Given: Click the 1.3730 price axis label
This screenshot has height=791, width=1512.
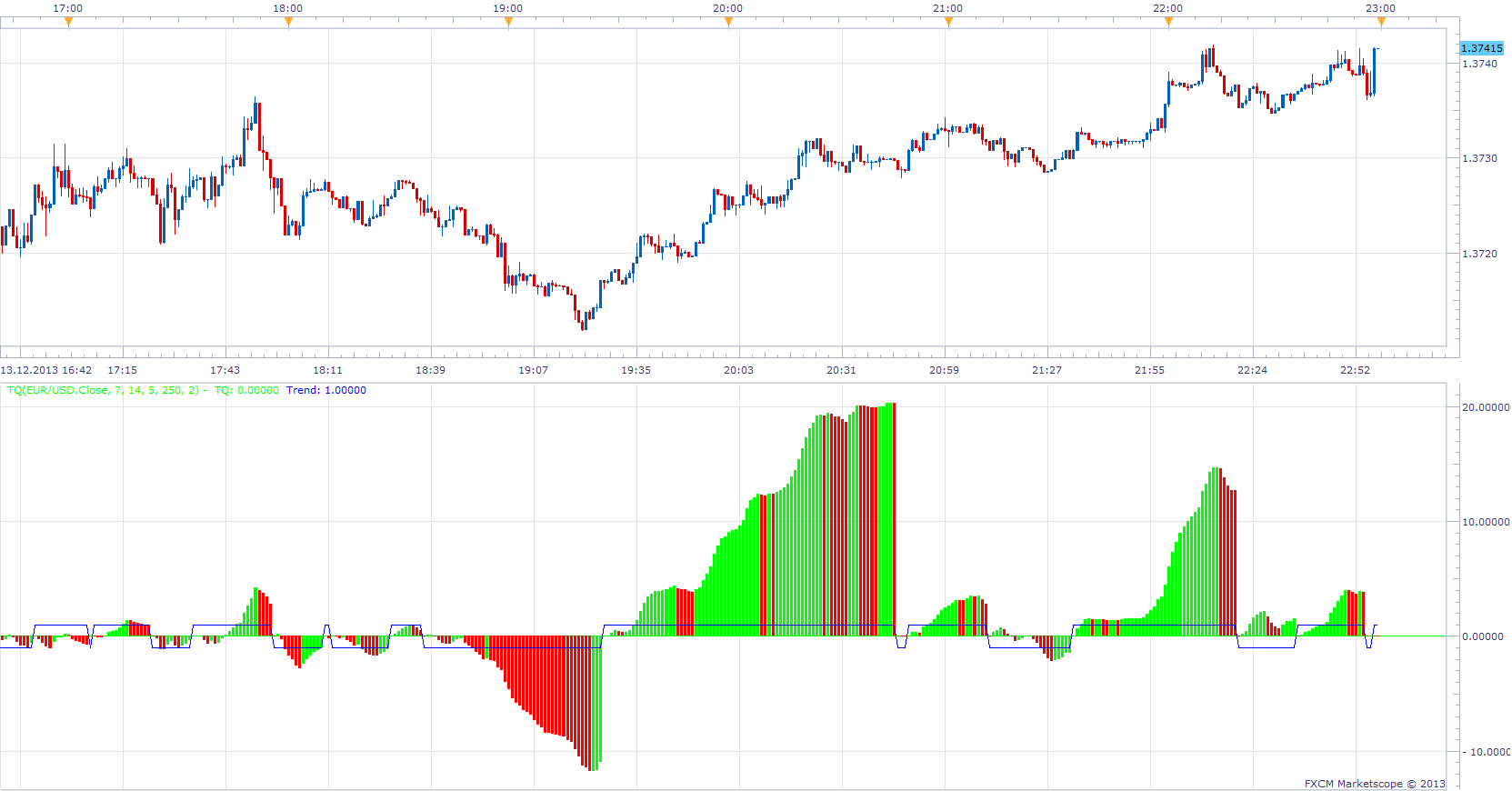Looking at the screenshot, I should pos(1479,158).
